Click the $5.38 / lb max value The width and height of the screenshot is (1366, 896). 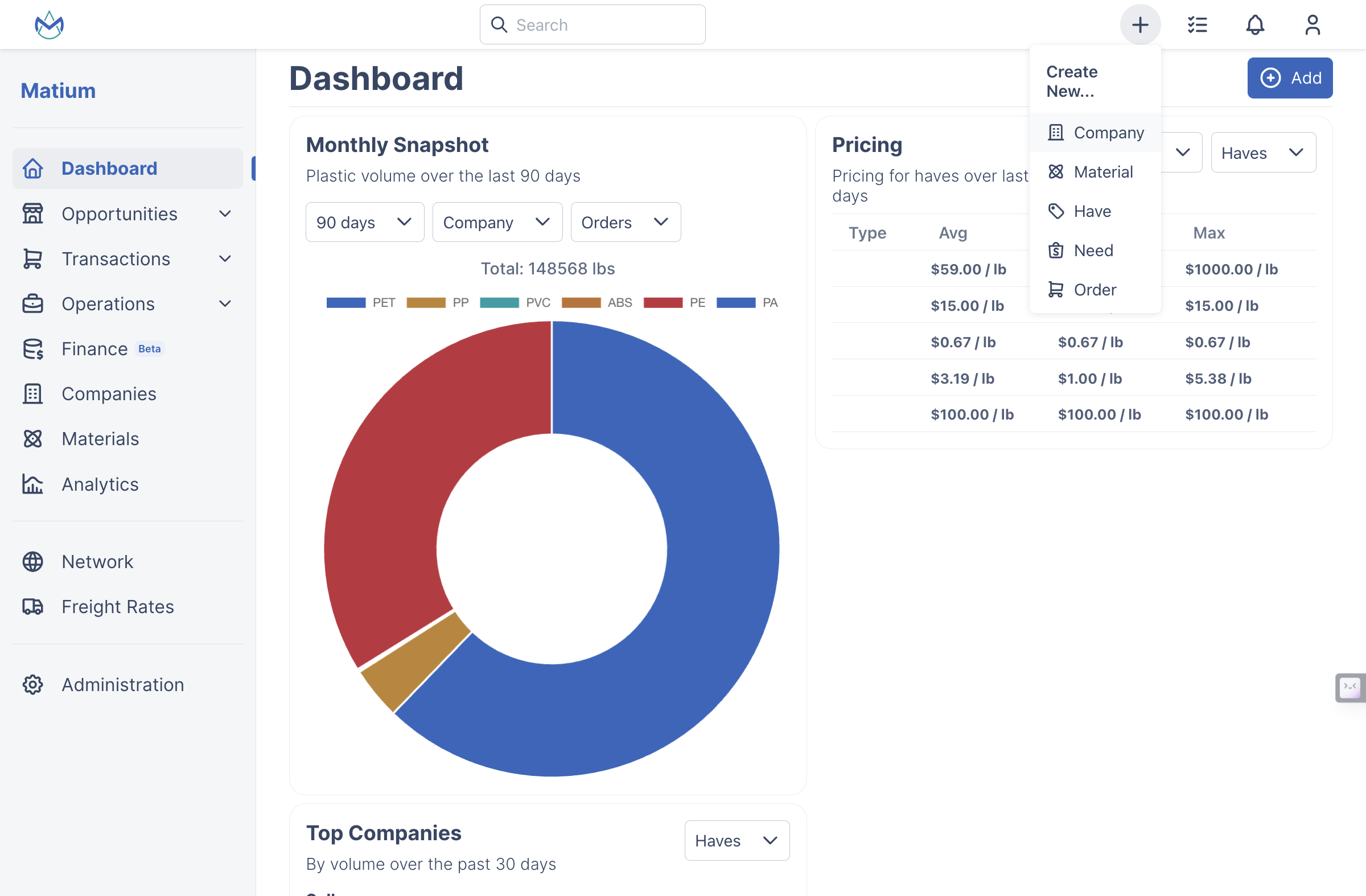tap(1218, 378)
